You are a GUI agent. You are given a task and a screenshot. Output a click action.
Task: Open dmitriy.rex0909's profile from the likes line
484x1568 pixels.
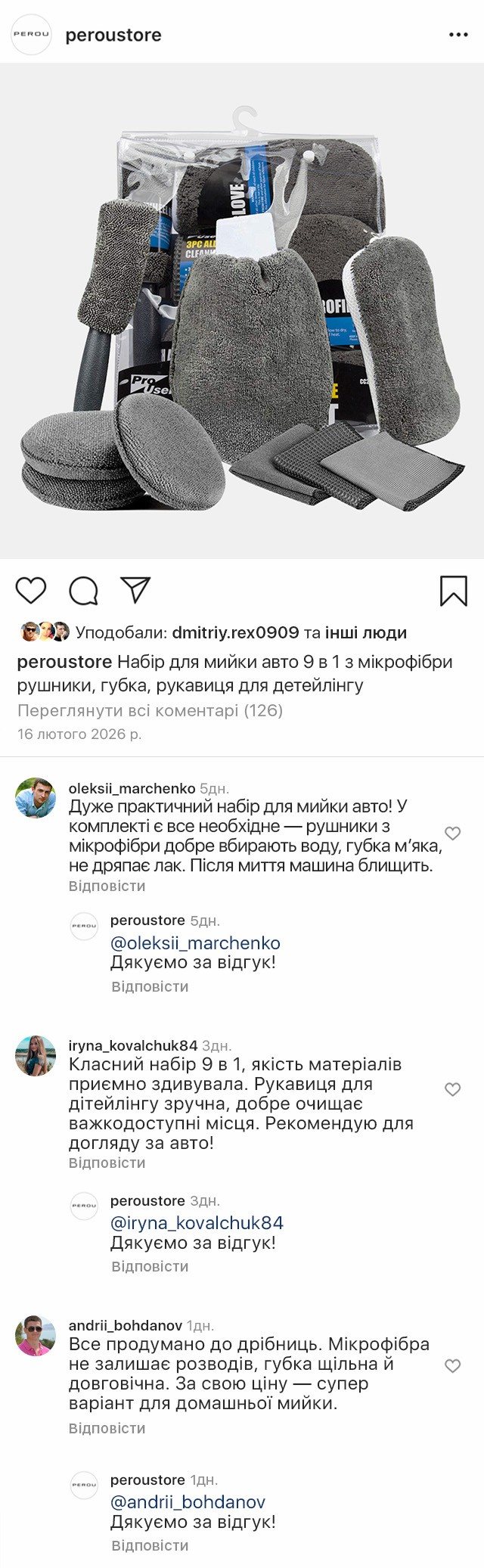click(x=235, y=632)
